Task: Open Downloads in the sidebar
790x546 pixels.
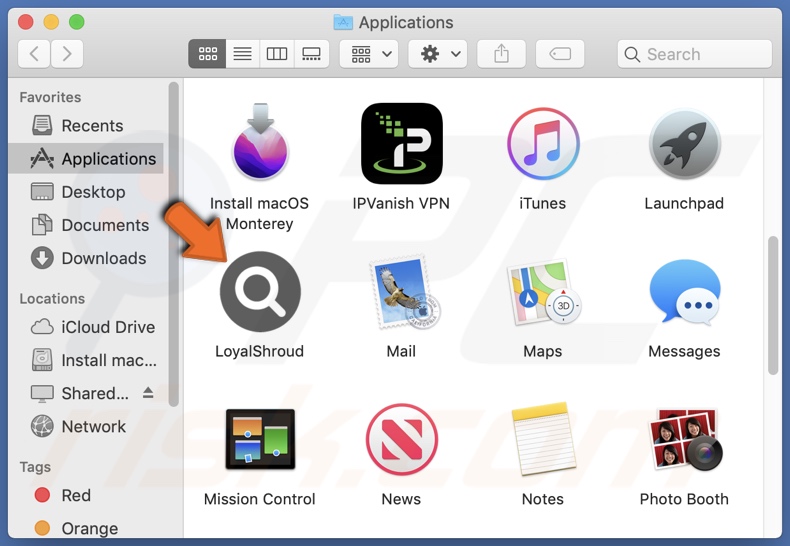Action: pos(86,258)
